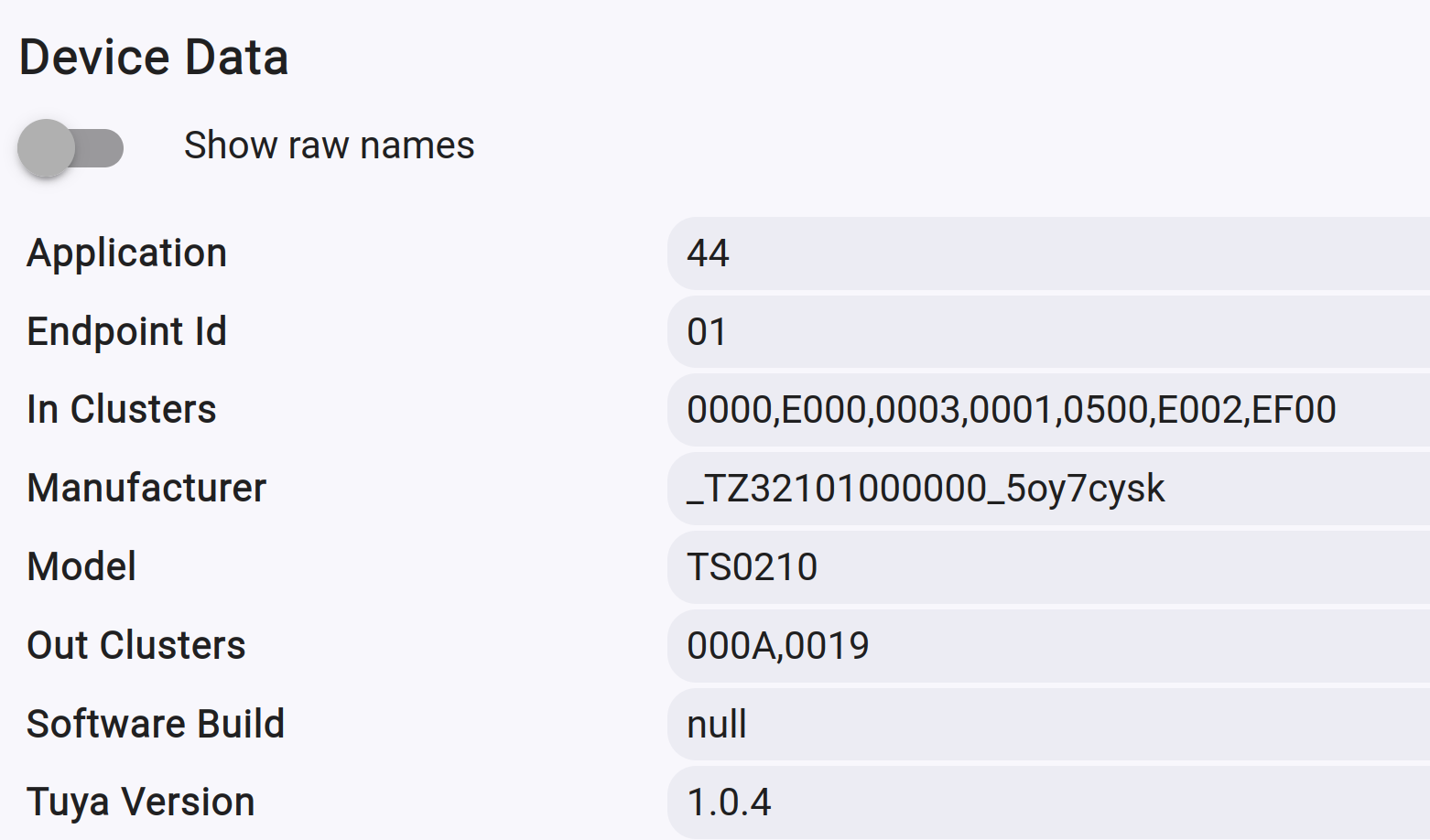Click the Model row label
Viewport: 1430px width, 840px height.
coord(81,567)
